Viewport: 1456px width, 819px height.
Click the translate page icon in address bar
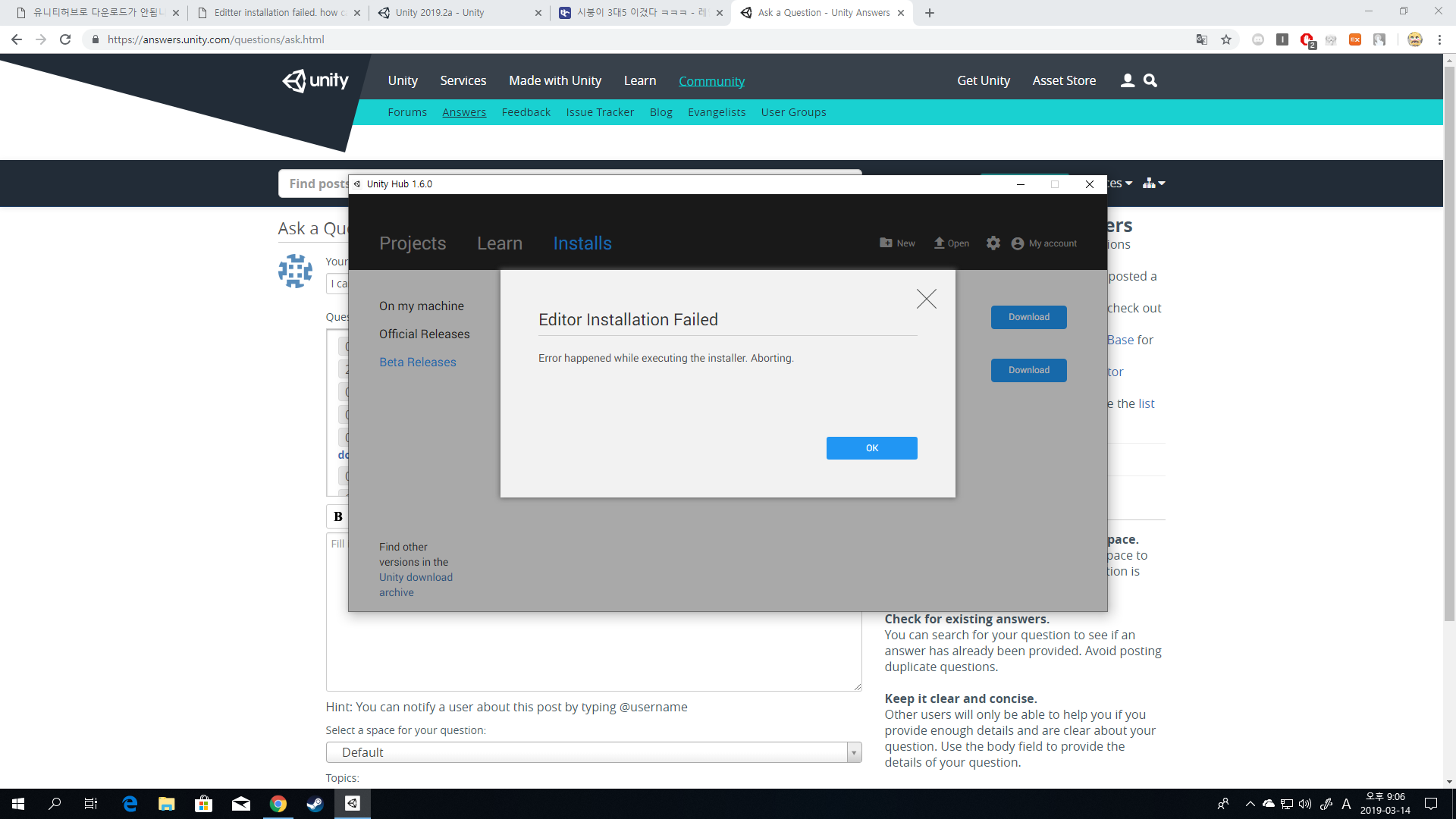[x=1202, y=39]
